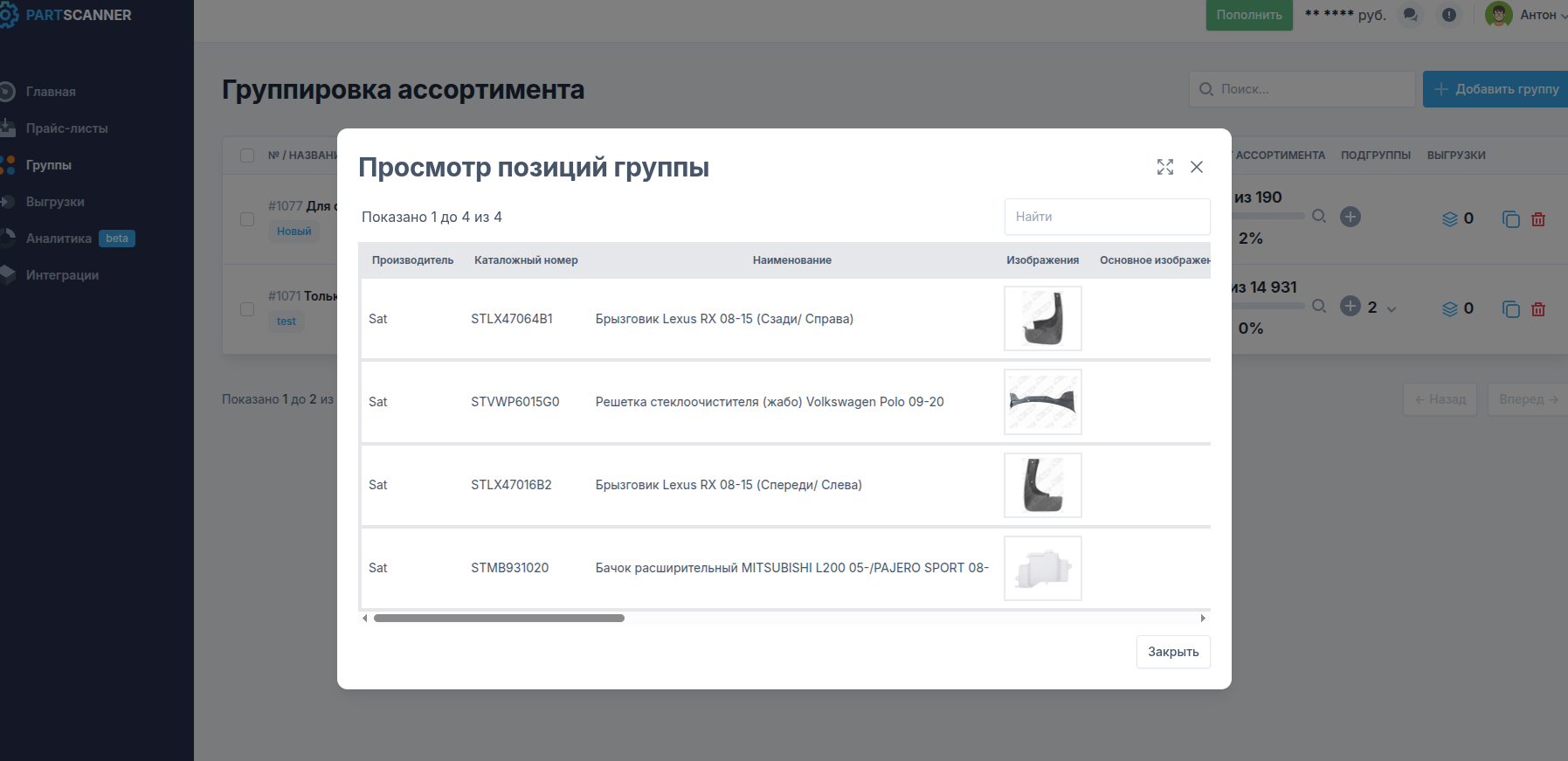Open Главная in sidebar
Image resolution: width=1568 pixels, height=761 pixels.
tap(51, 92)
